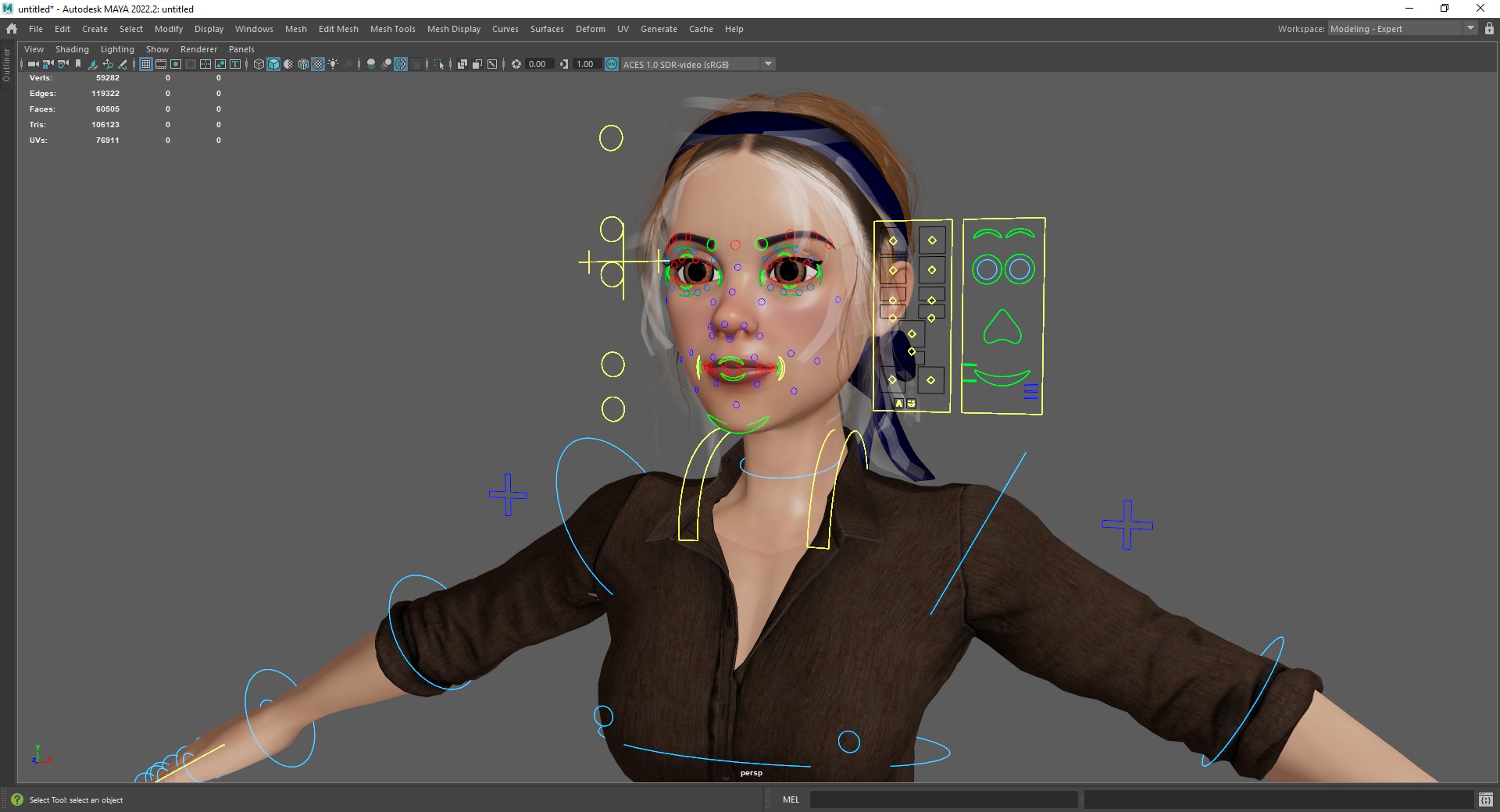Open the ACES 1.0 SDR-video dropdown arrow

coord(768,64)
